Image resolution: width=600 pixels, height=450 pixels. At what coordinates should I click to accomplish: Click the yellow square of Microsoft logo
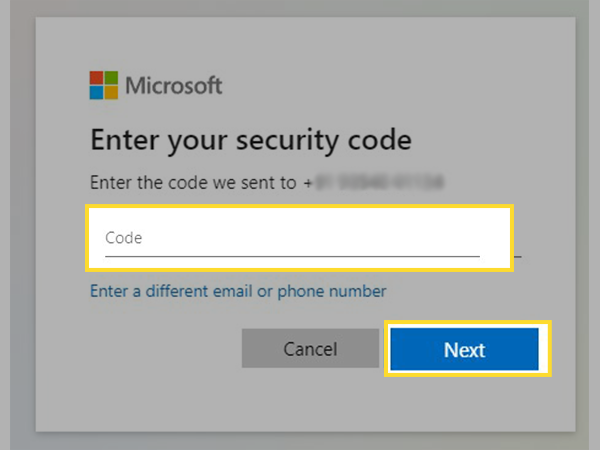(x=111, y=93)
